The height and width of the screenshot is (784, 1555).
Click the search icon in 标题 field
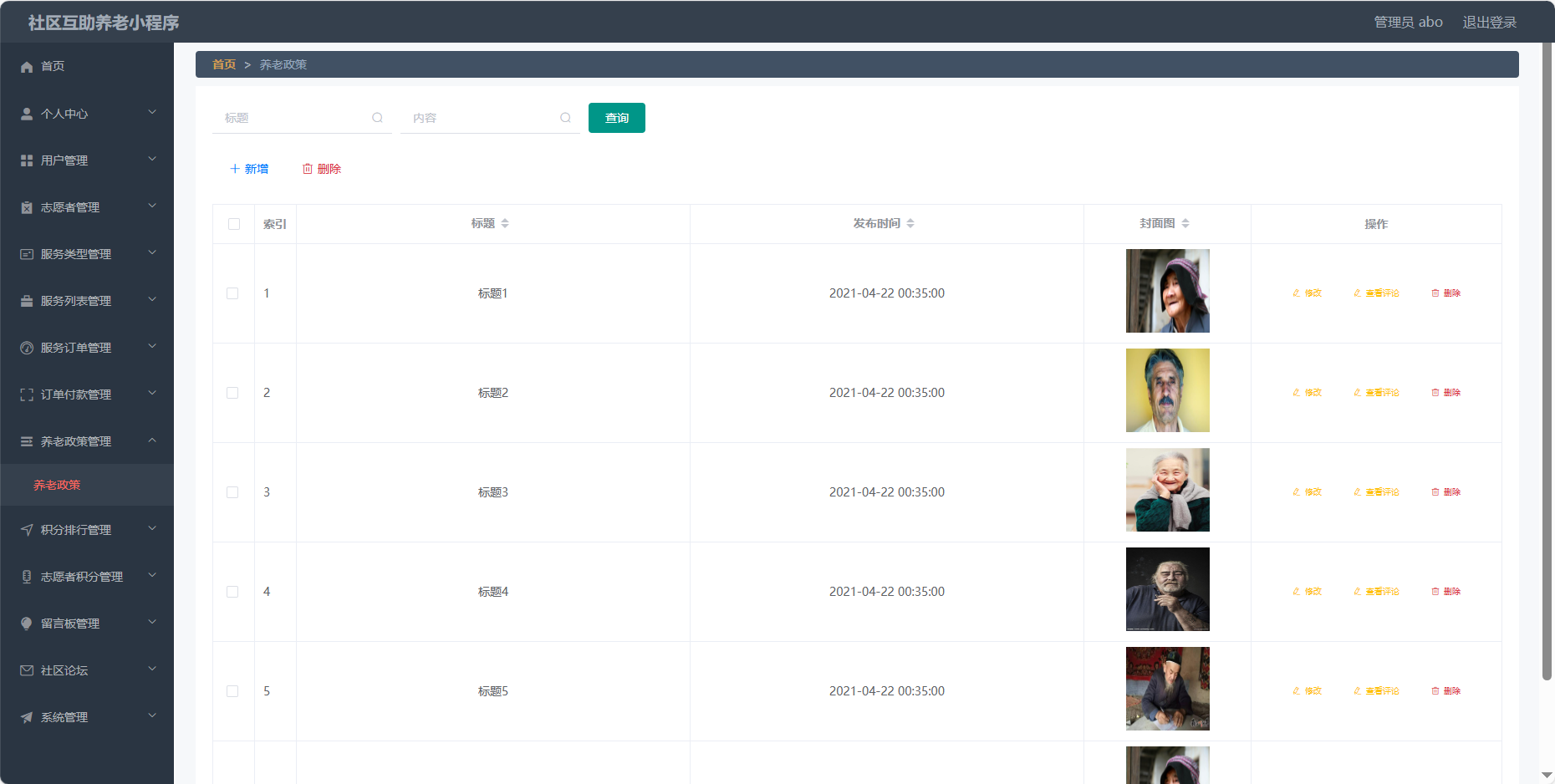click(x=378, y=118)
